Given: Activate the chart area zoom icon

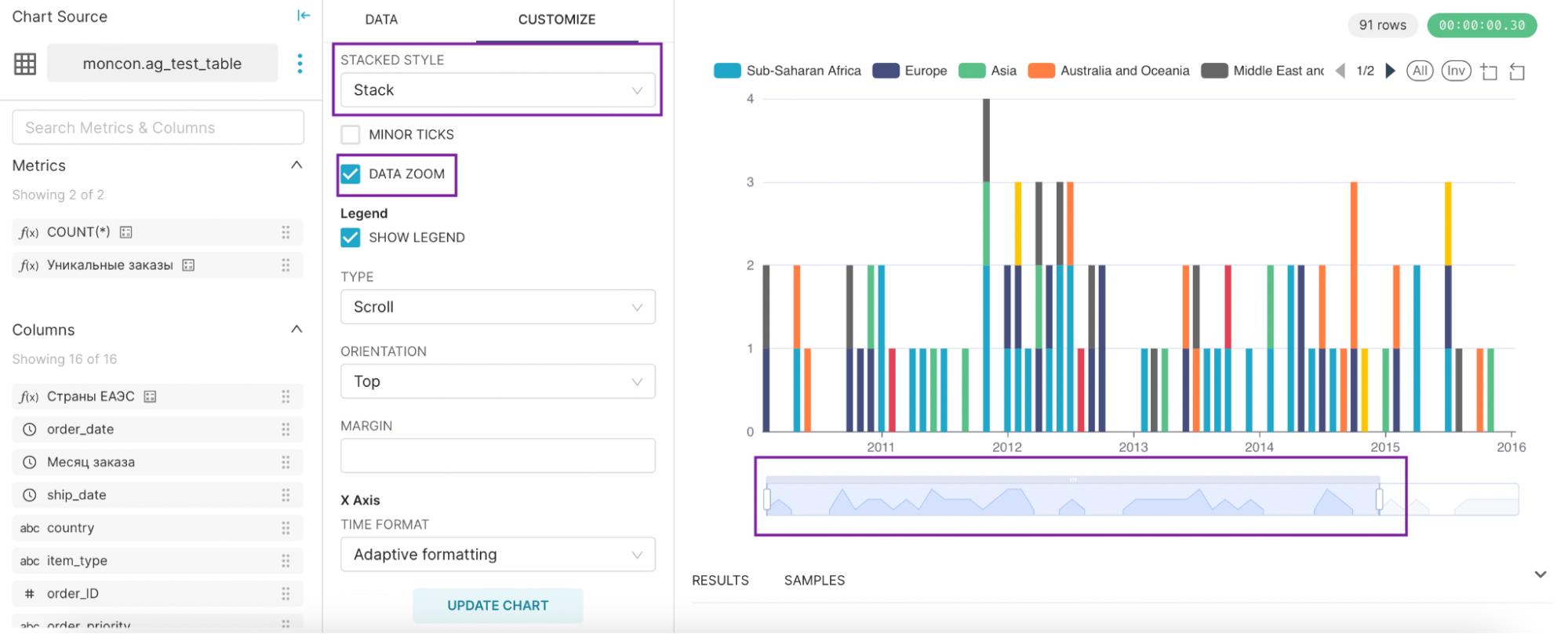Looking at the screenshot, I should [x=1489, y=72].
